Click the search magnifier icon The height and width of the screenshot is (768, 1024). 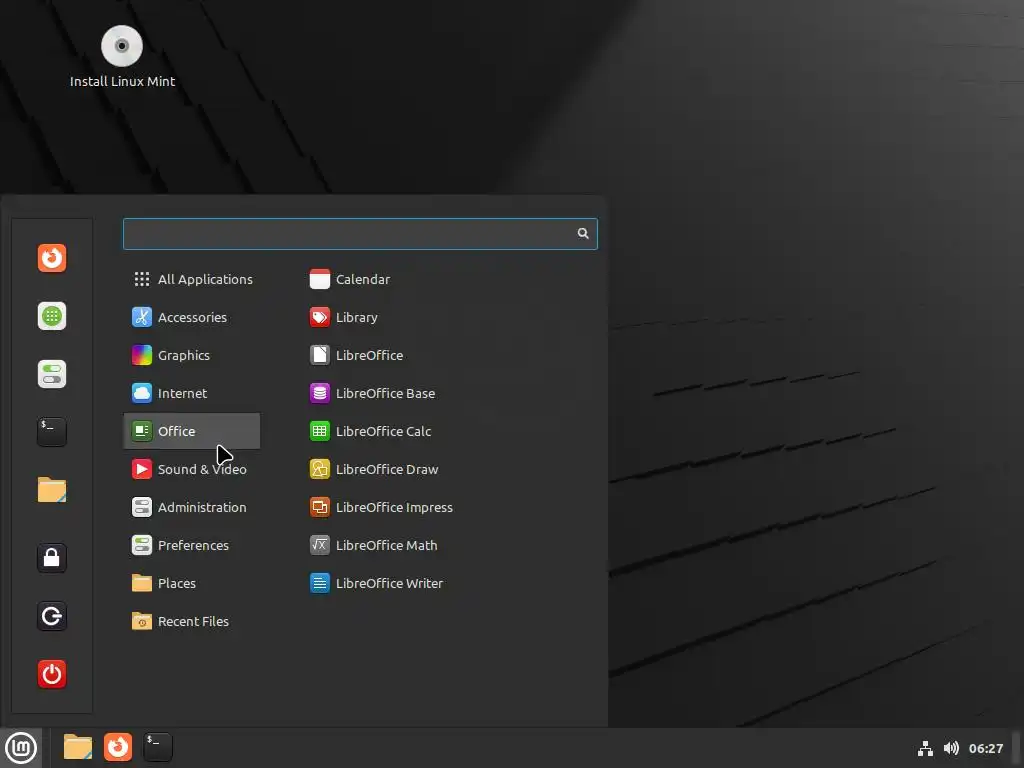coord(583,233)
